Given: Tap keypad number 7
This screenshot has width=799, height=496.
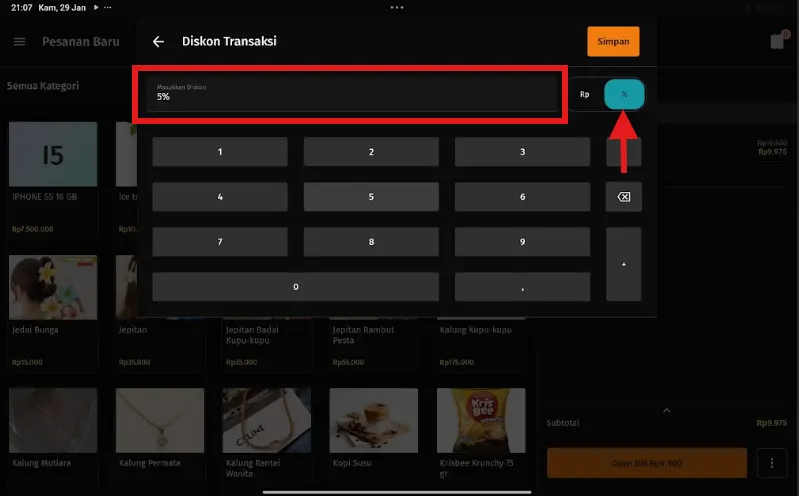Looking at the screenshot, I should [220, 242].
